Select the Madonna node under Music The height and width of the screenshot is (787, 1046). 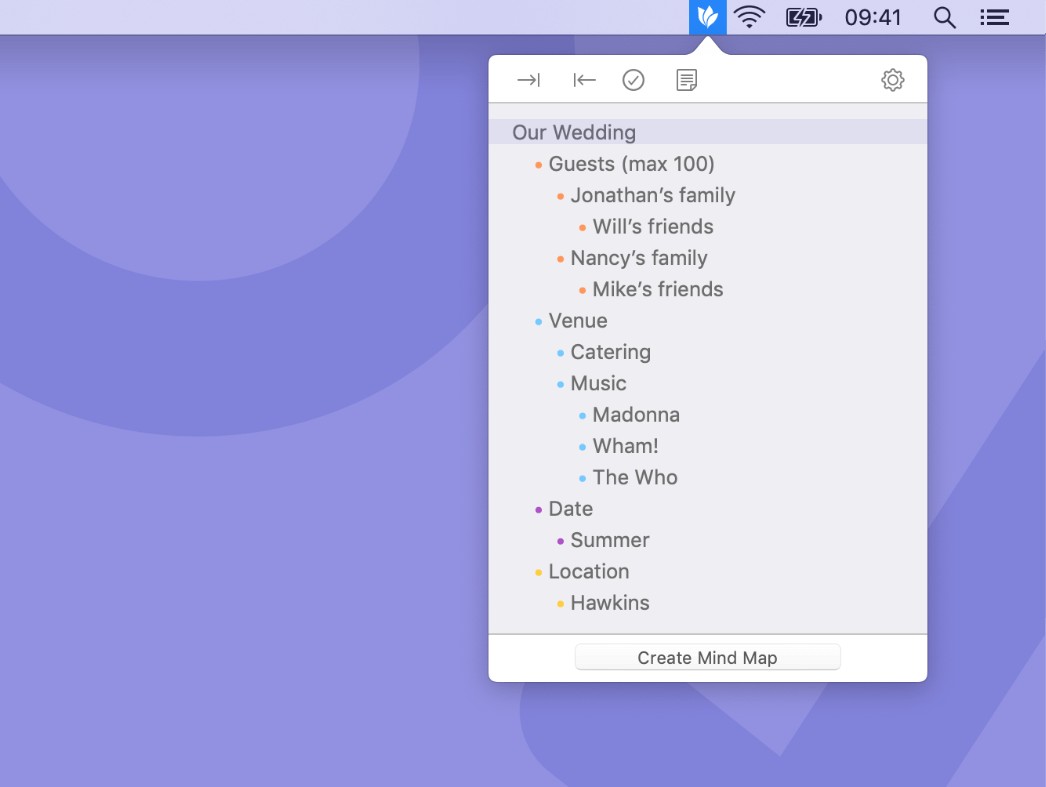pyautogui.click(x=636, y=414)
